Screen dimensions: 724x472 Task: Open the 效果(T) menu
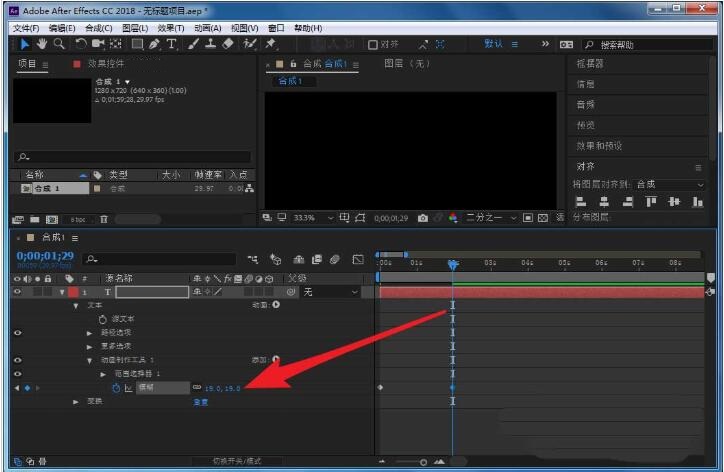[x=171, y=28]
